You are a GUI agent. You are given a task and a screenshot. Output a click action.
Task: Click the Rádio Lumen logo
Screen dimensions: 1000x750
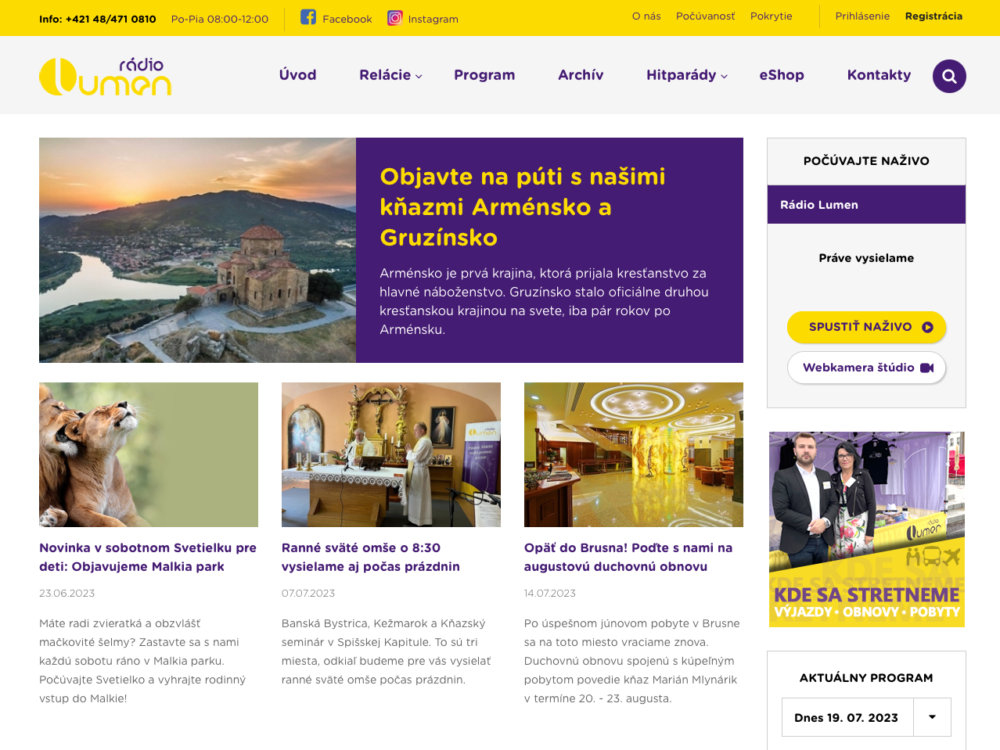point(105,77)
